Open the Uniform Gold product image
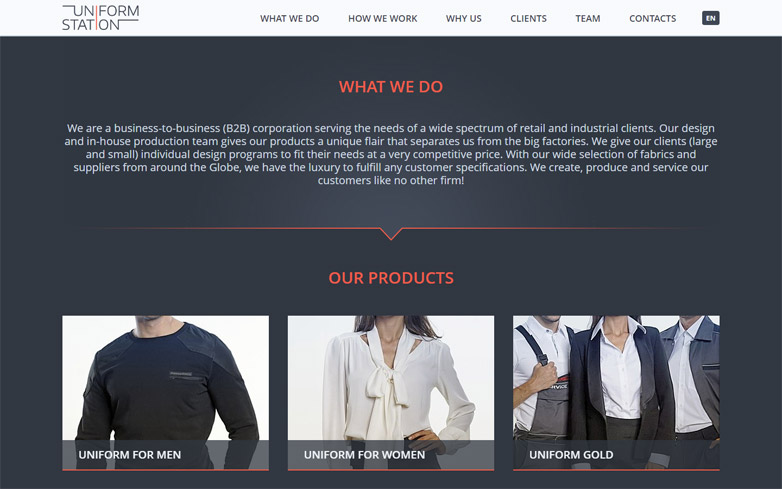 point(616,377)
